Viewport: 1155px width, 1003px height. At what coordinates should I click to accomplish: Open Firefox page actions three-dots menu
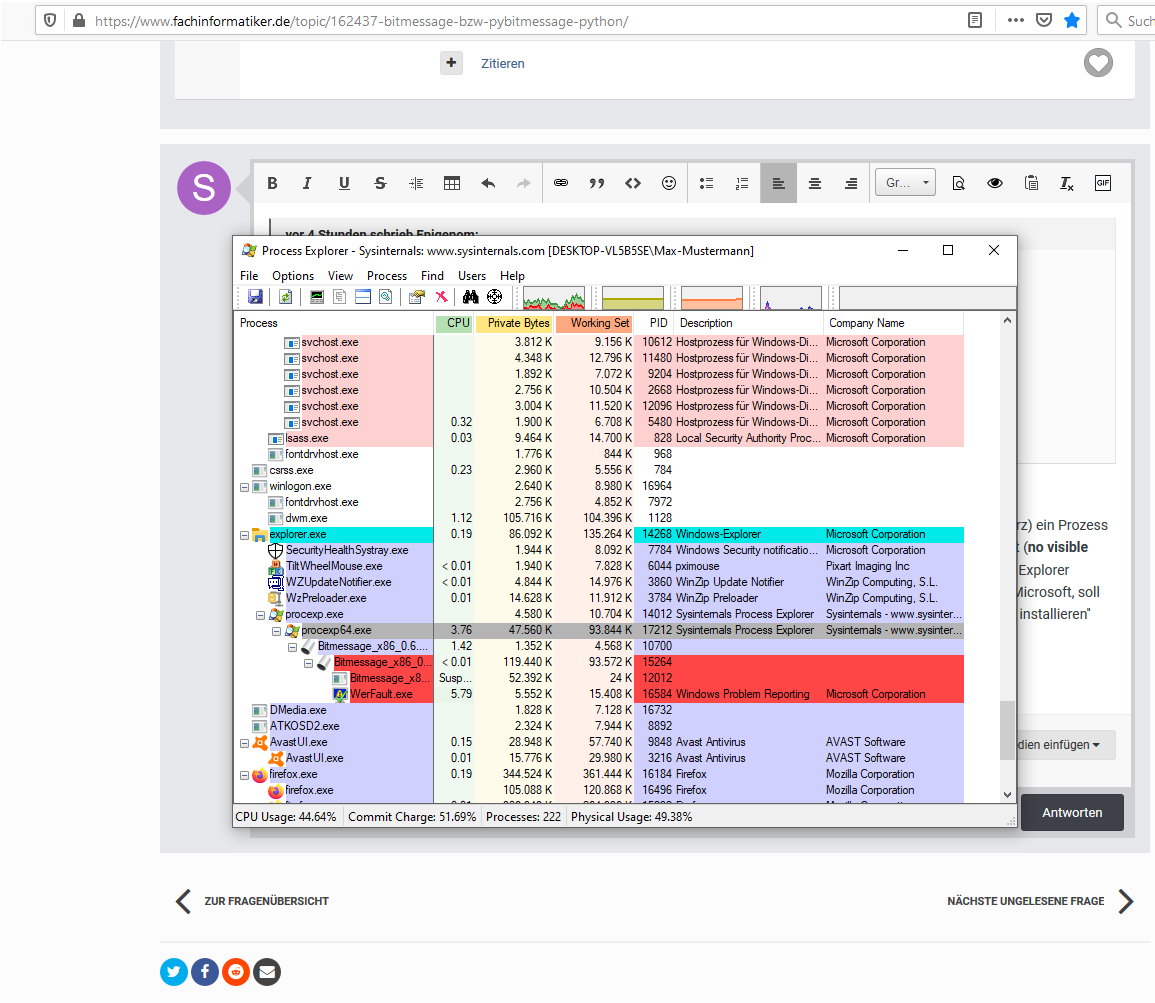click(x=1016, y=21)
